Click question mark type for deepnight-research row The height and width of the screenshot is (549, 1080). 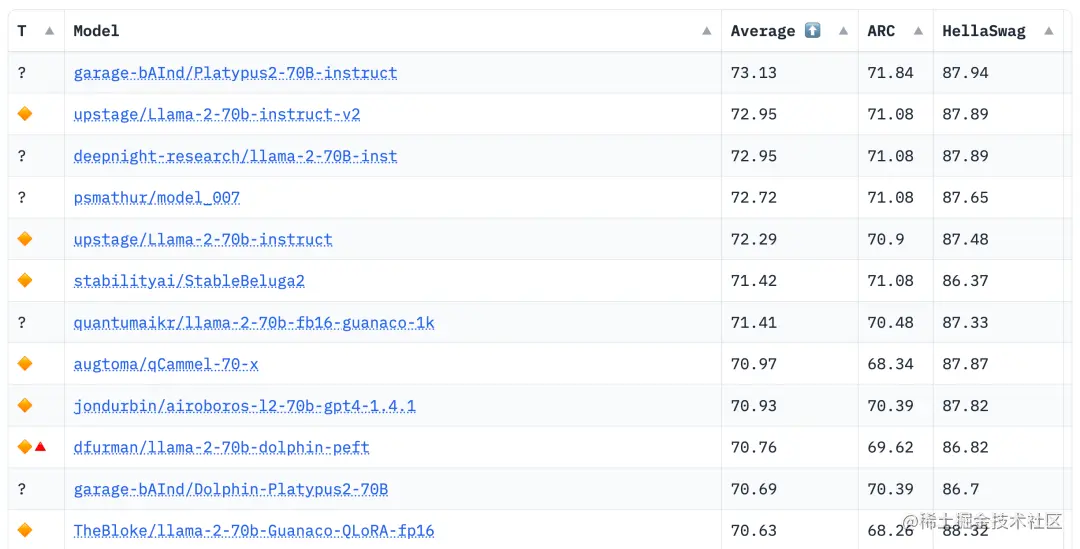coord(22,156)
